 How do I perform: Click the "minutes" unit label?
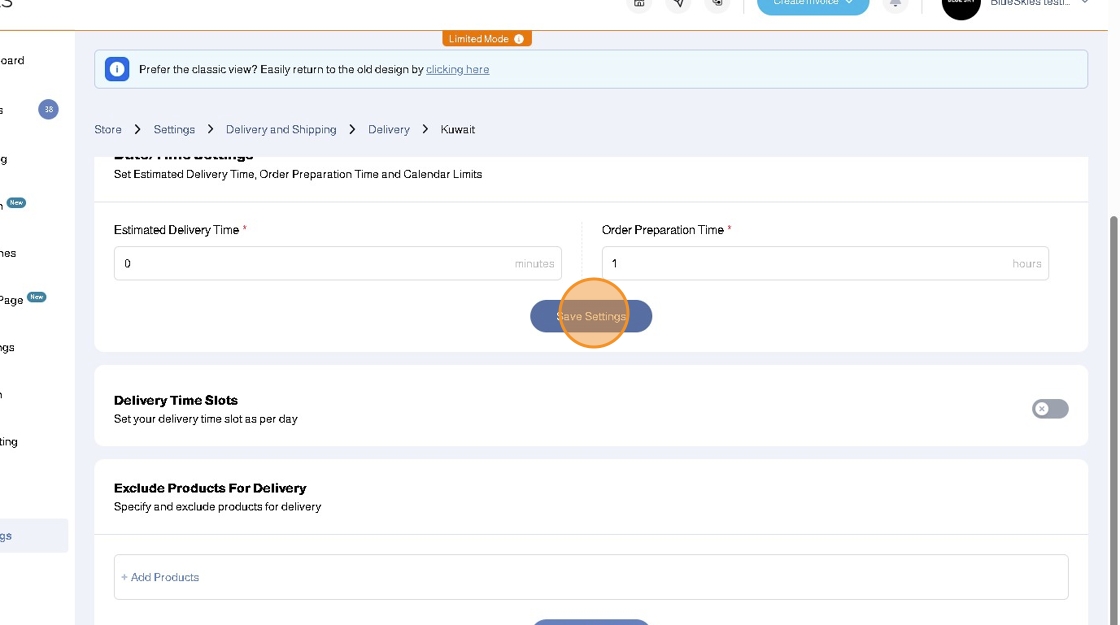[534, 264]
